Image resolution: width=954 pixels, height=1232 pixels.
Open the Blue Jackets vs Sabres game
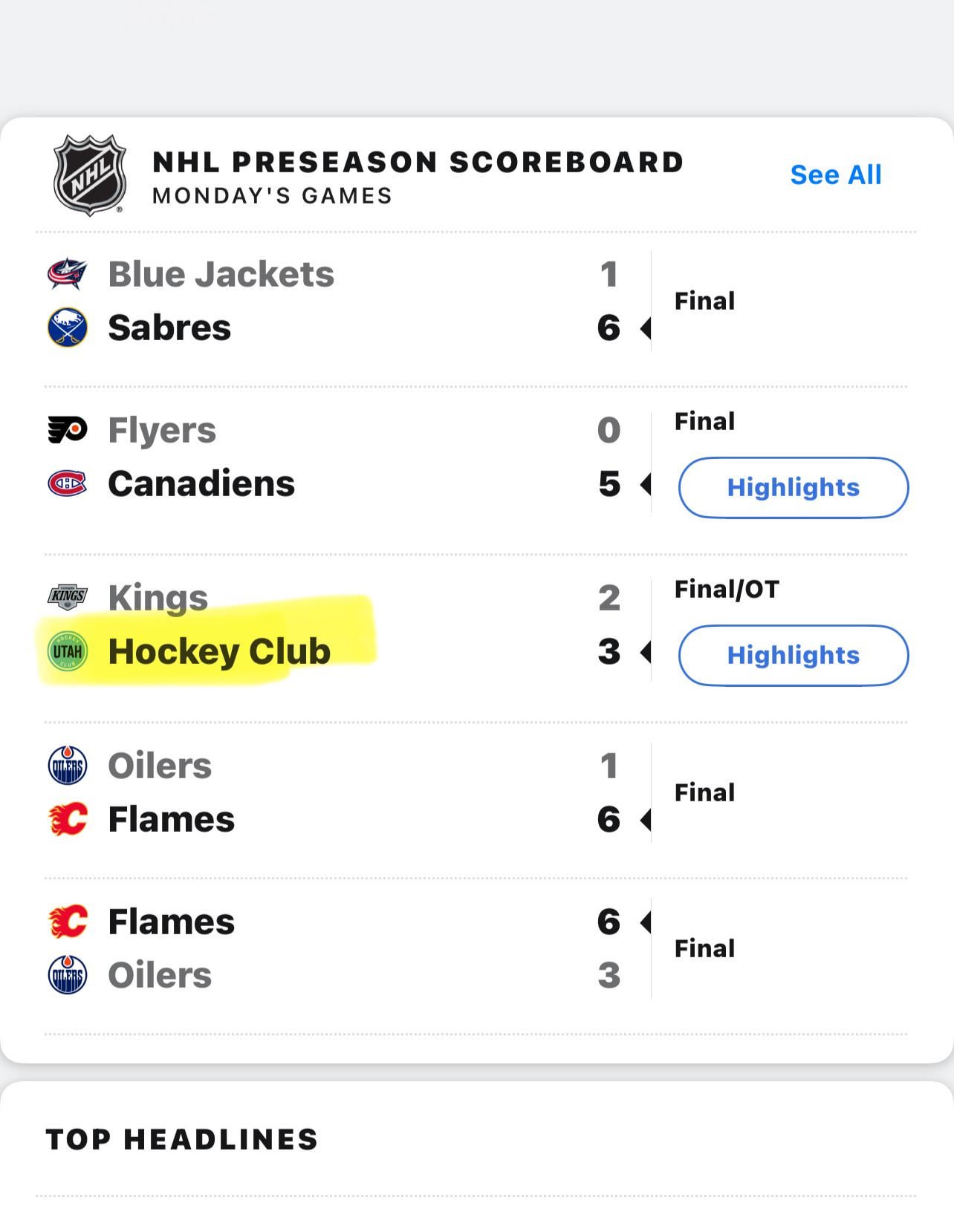[x=371, y=301]
